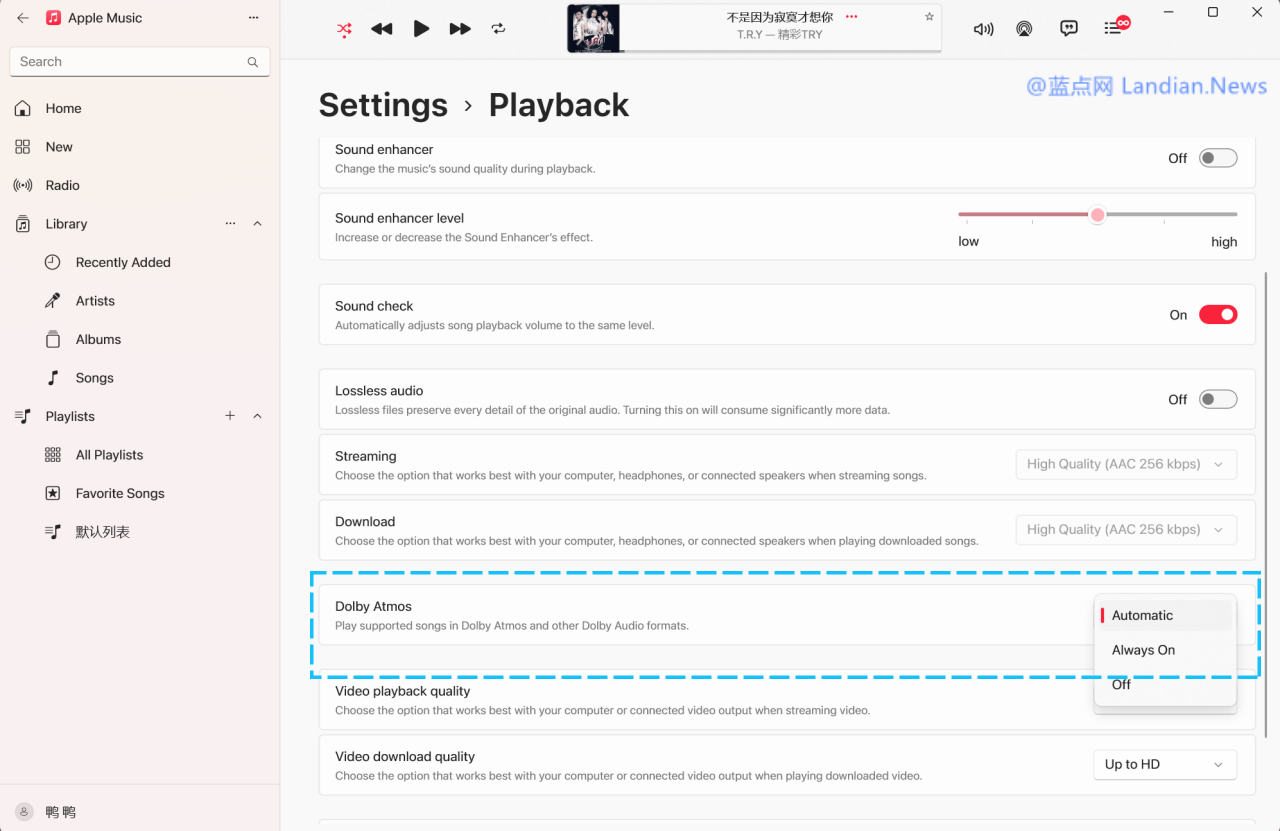This screenshot has height=831, width=1280.
Task: Skip to the previous track
Action: coord(381,30)
